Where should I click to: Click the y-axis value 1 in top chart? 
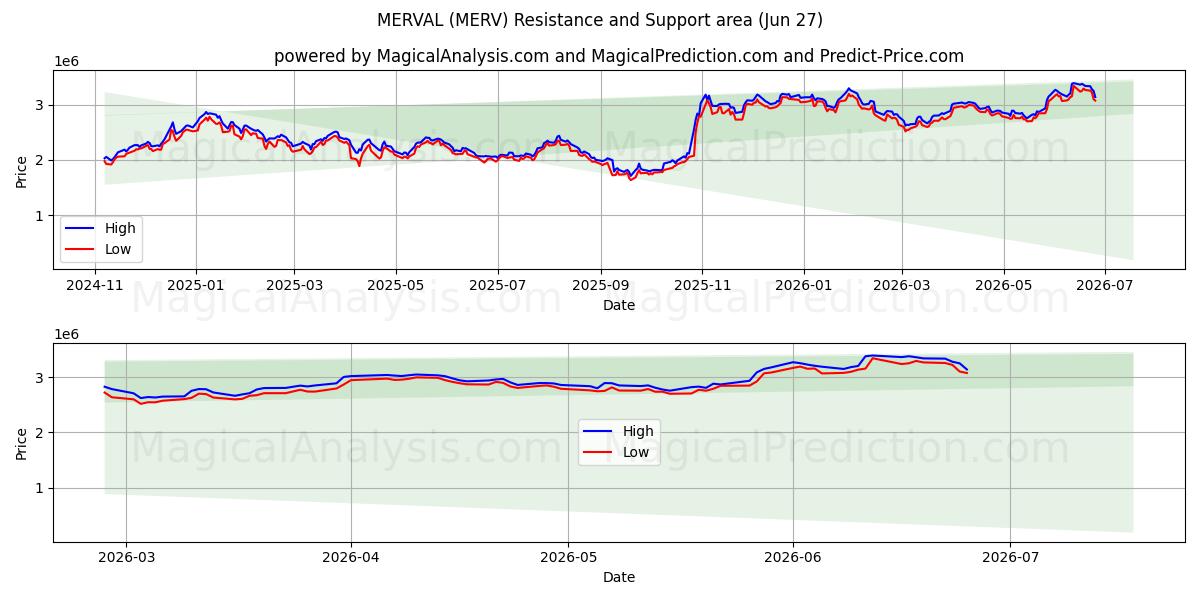tap(41, 216)
